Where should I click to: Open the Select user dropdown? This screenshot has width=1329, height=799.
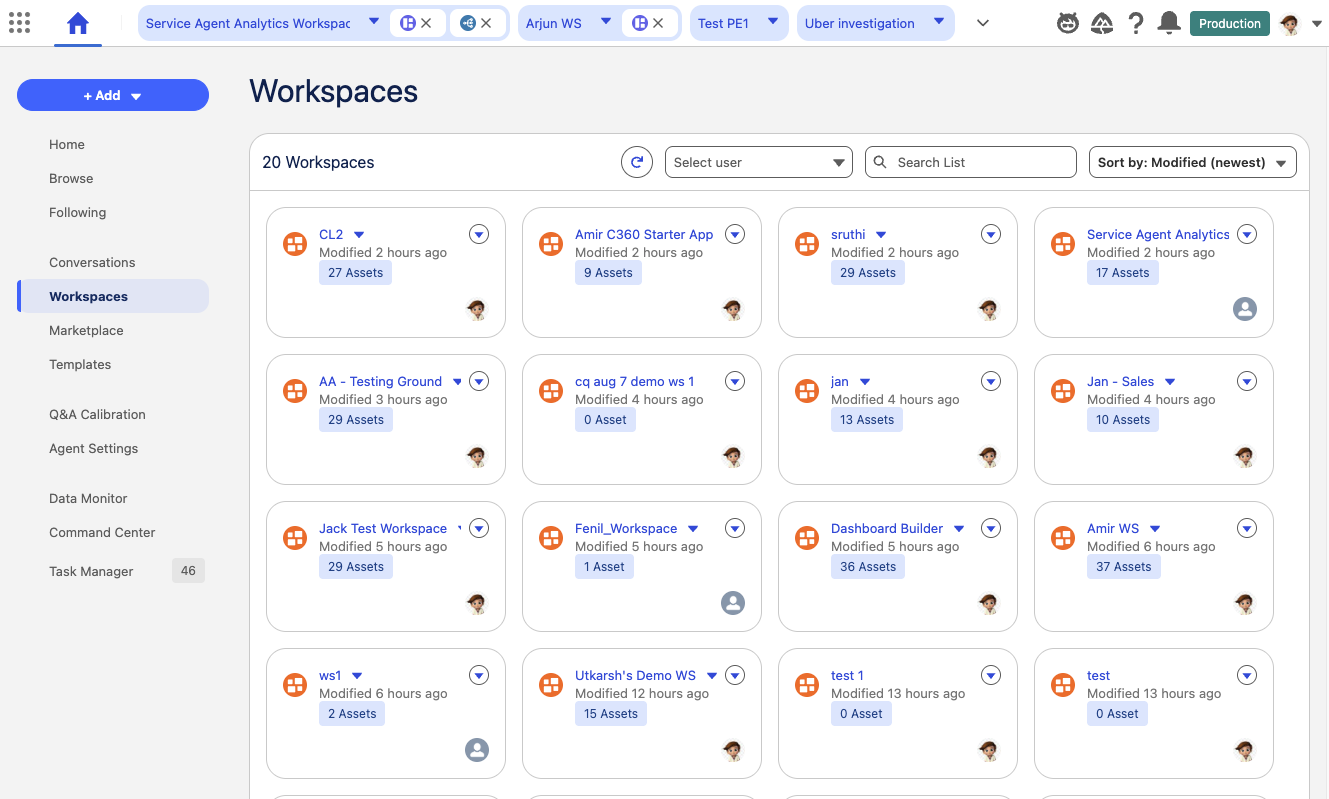tap(759, 162)
